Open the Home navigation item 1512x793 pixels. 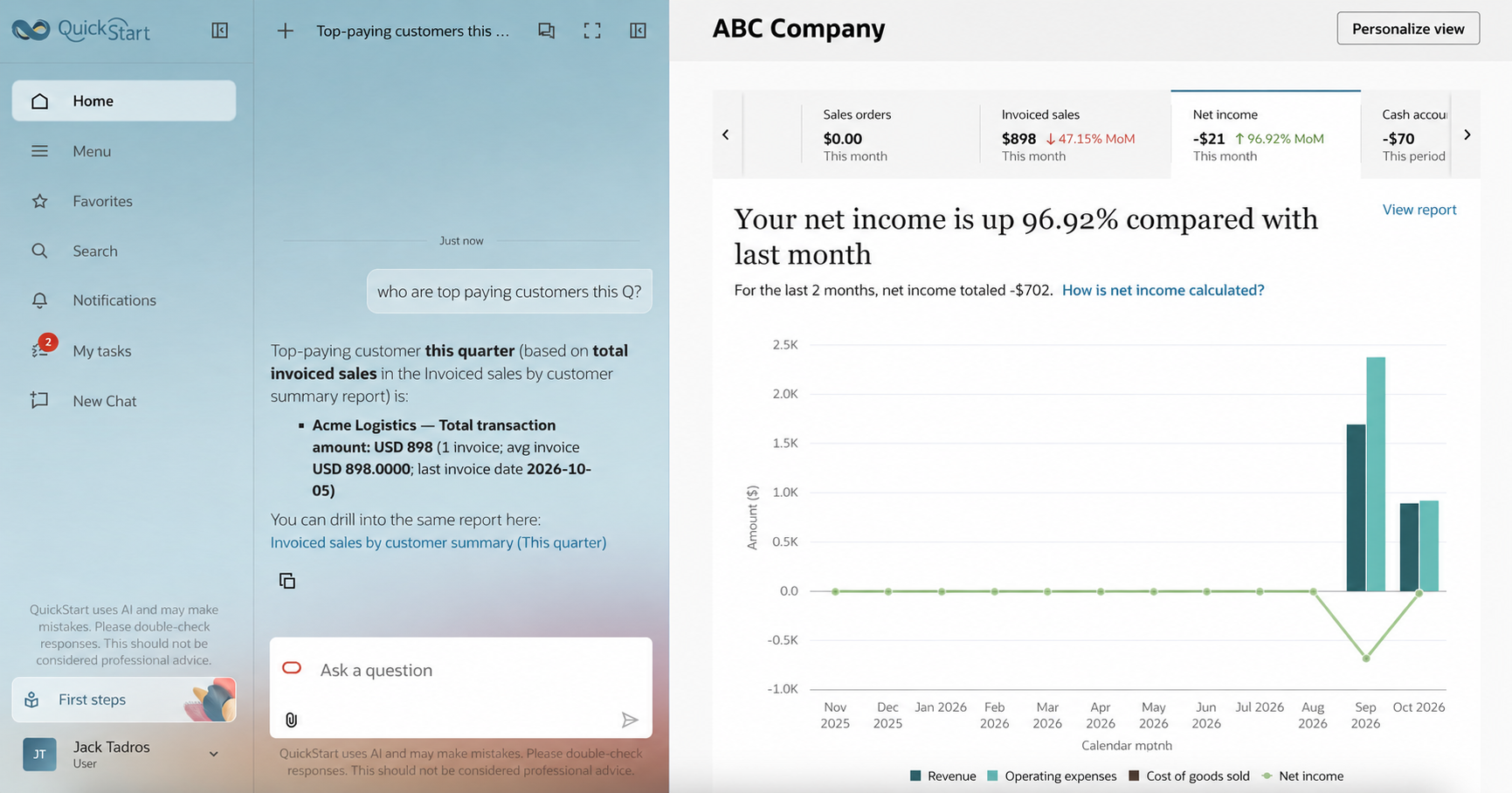pyautogui.click(x=124, y=100)
